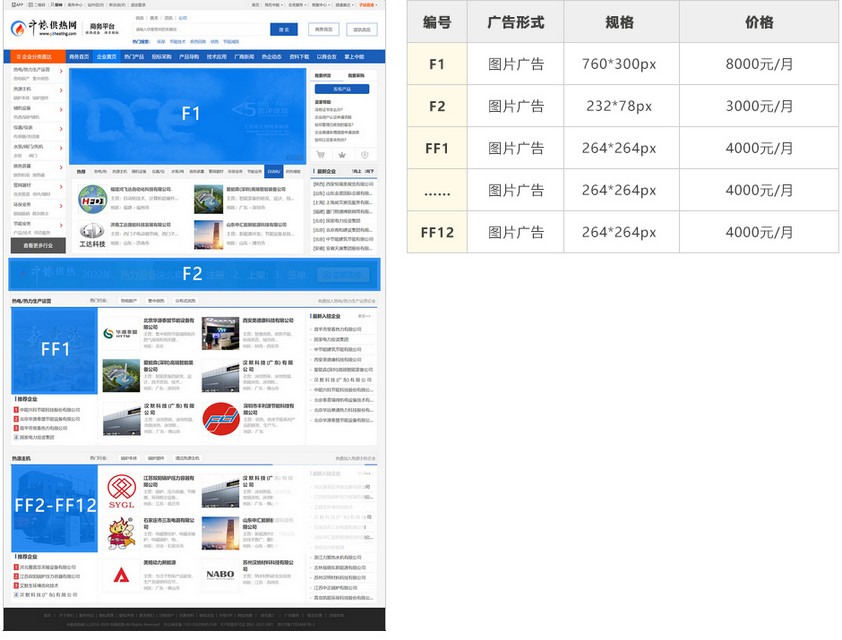
Task: Click the NABO company logo
Action: [220, 575]
